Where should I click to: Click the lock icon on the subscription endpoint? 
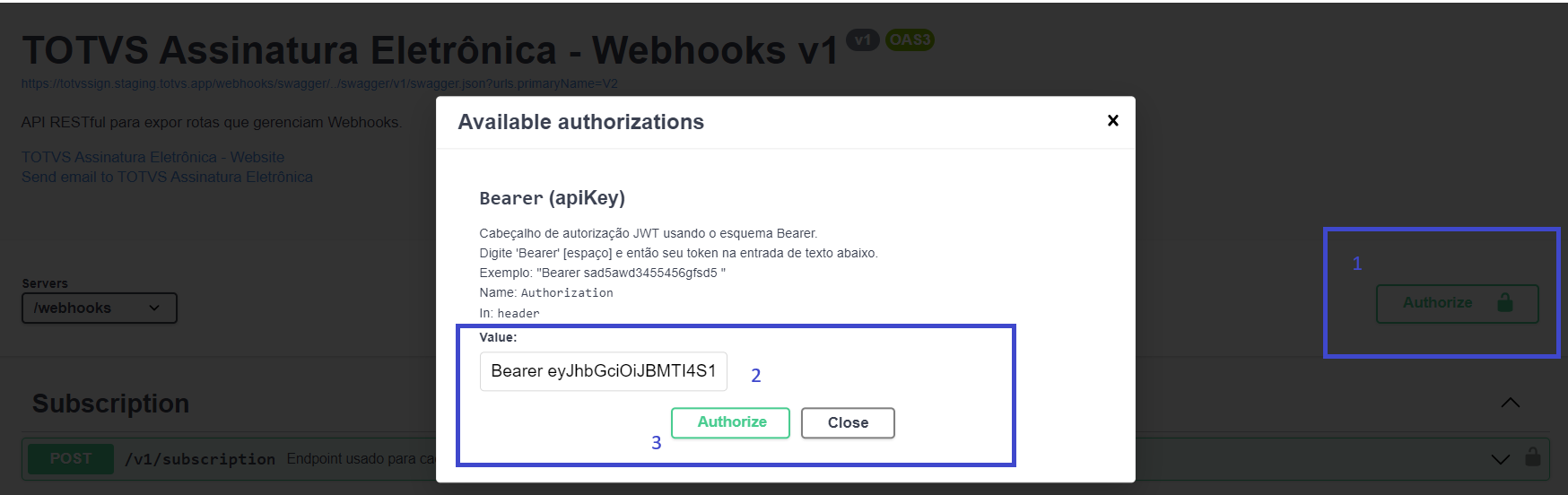1532,457
